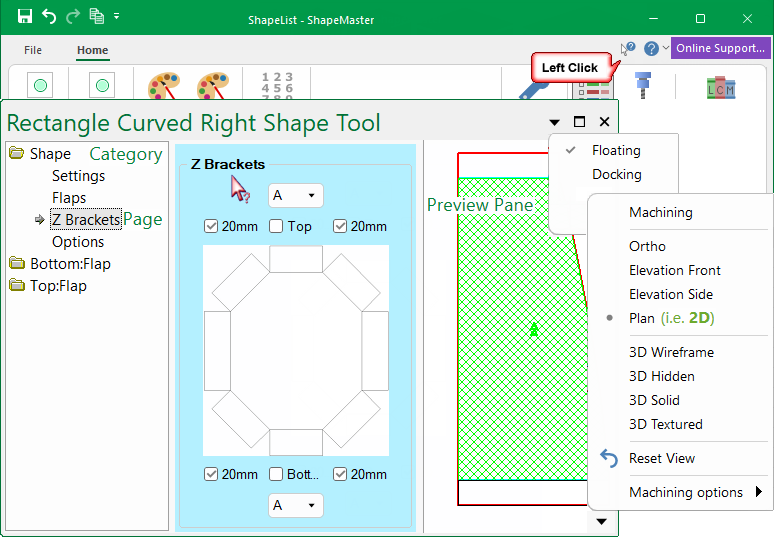The height and width of the screenshot is (537, 774).
Task: Choose Reset View in context menu
Action: [661, 458]
